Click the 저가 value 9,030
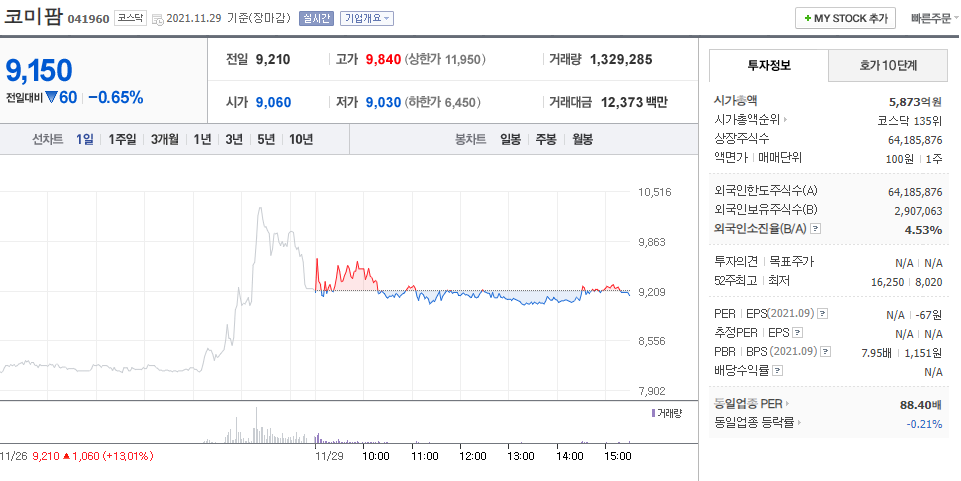This screenshot has width=961, height=481. (x=383, y=102)
